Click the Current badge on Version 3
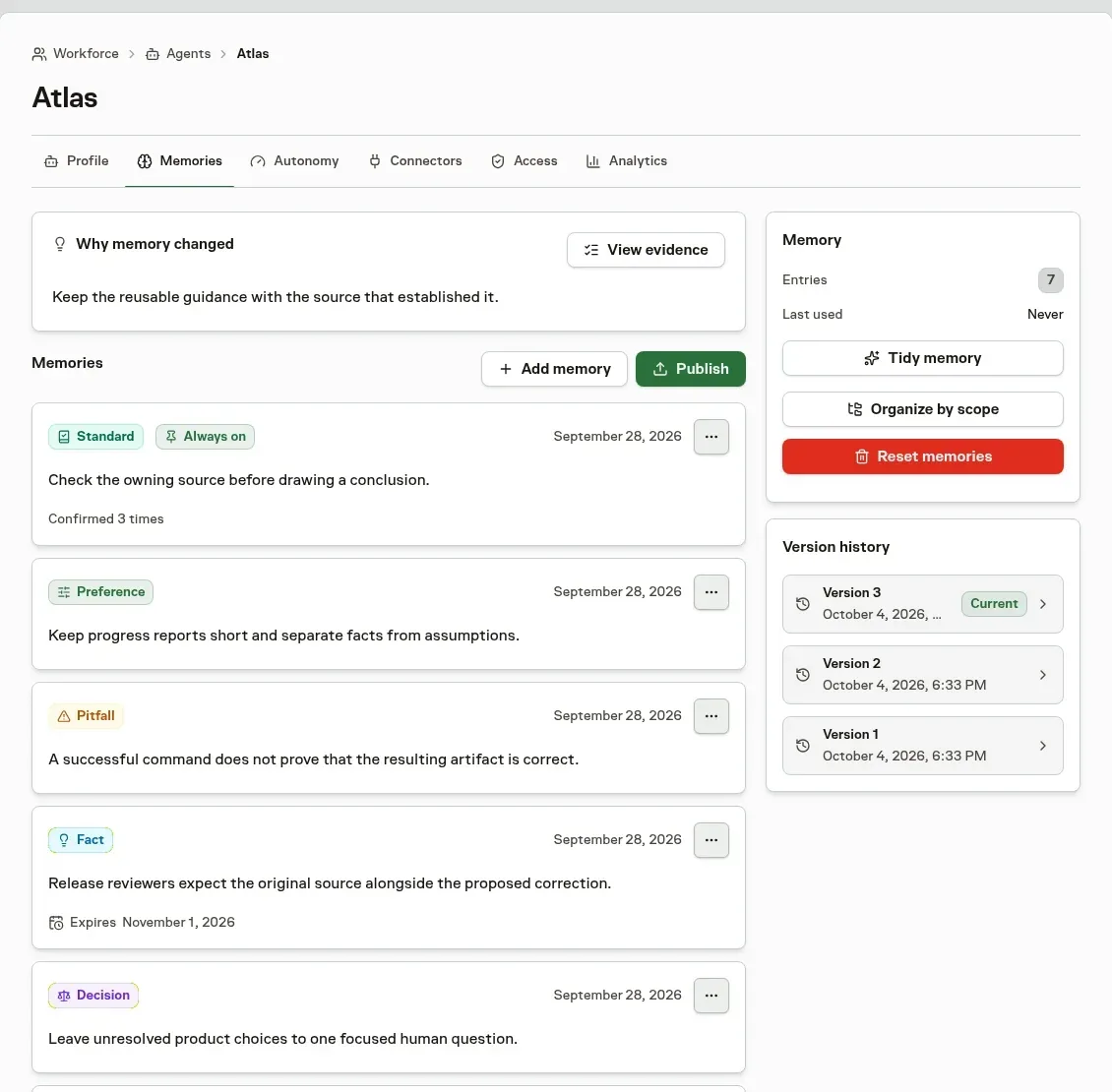 pos(994,604)
